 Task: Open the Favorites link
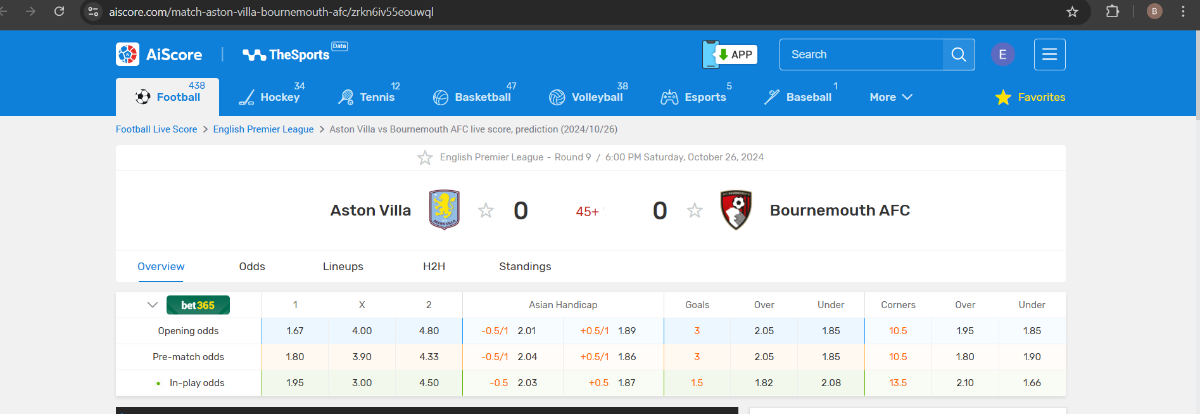(x=1030, y=97)
